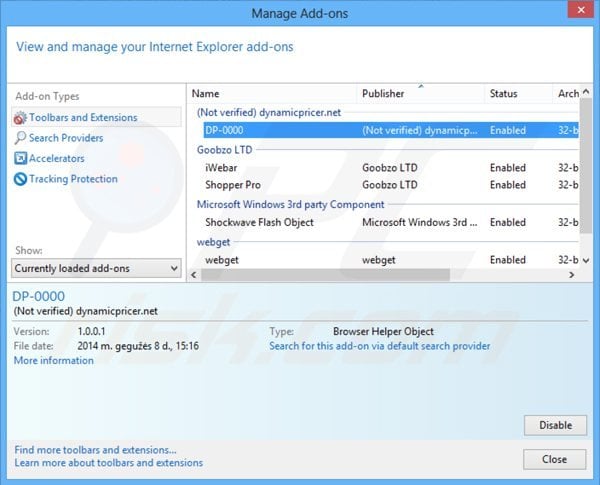Click the horizontal scrollbar left arrow

[x=194, y=275]
